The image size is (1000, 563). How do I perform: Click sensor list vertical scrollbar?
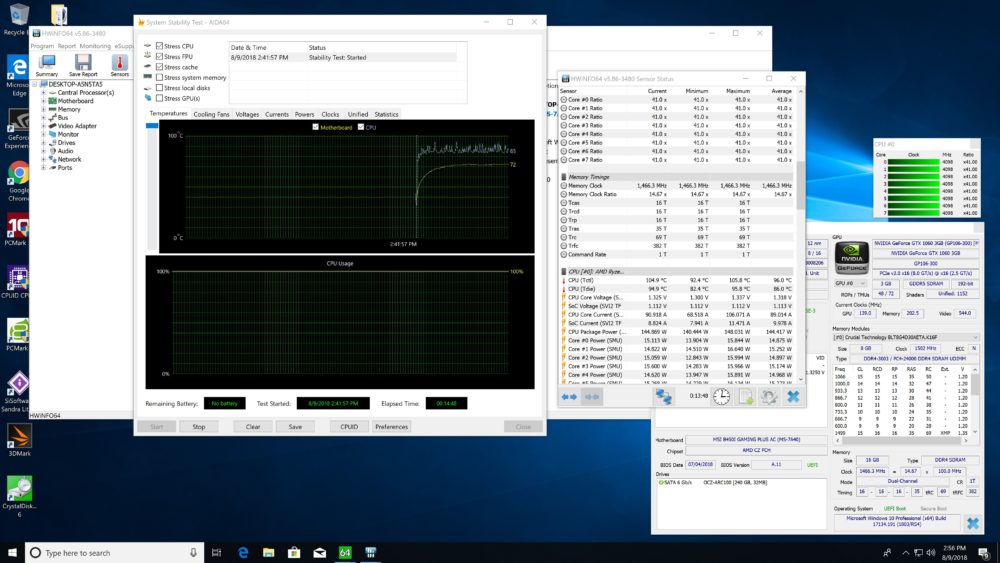pos(800,236)
